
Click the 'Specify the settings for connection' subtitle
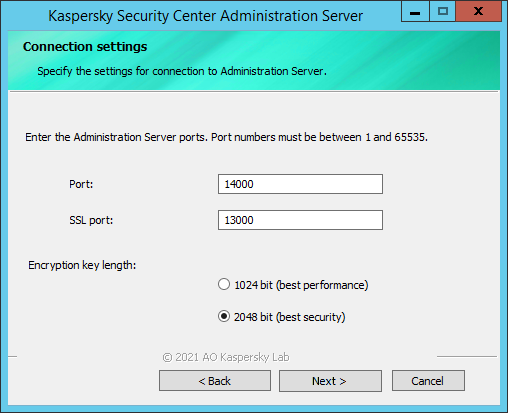pos(182,71)
